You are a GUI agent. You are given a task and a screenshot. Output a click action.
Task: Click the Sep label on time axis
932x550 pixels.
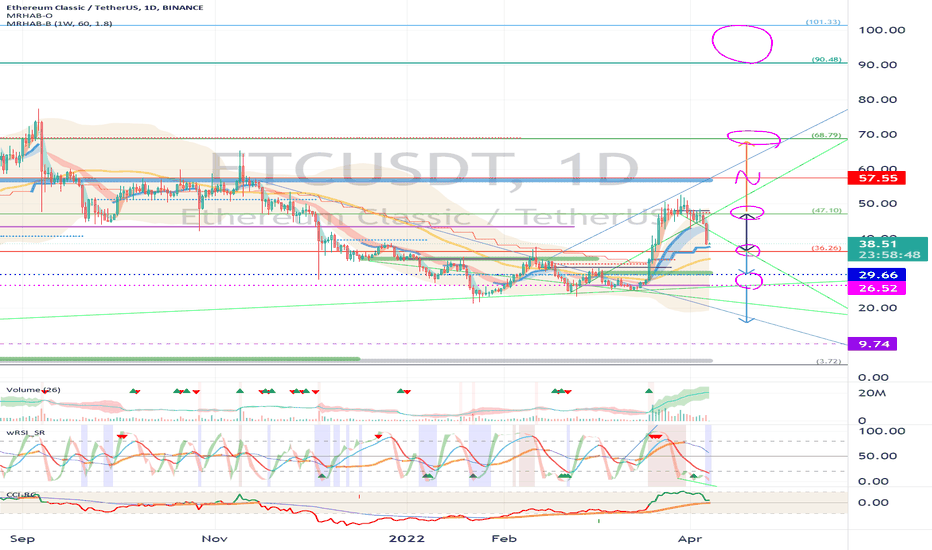tap(23, 539)
